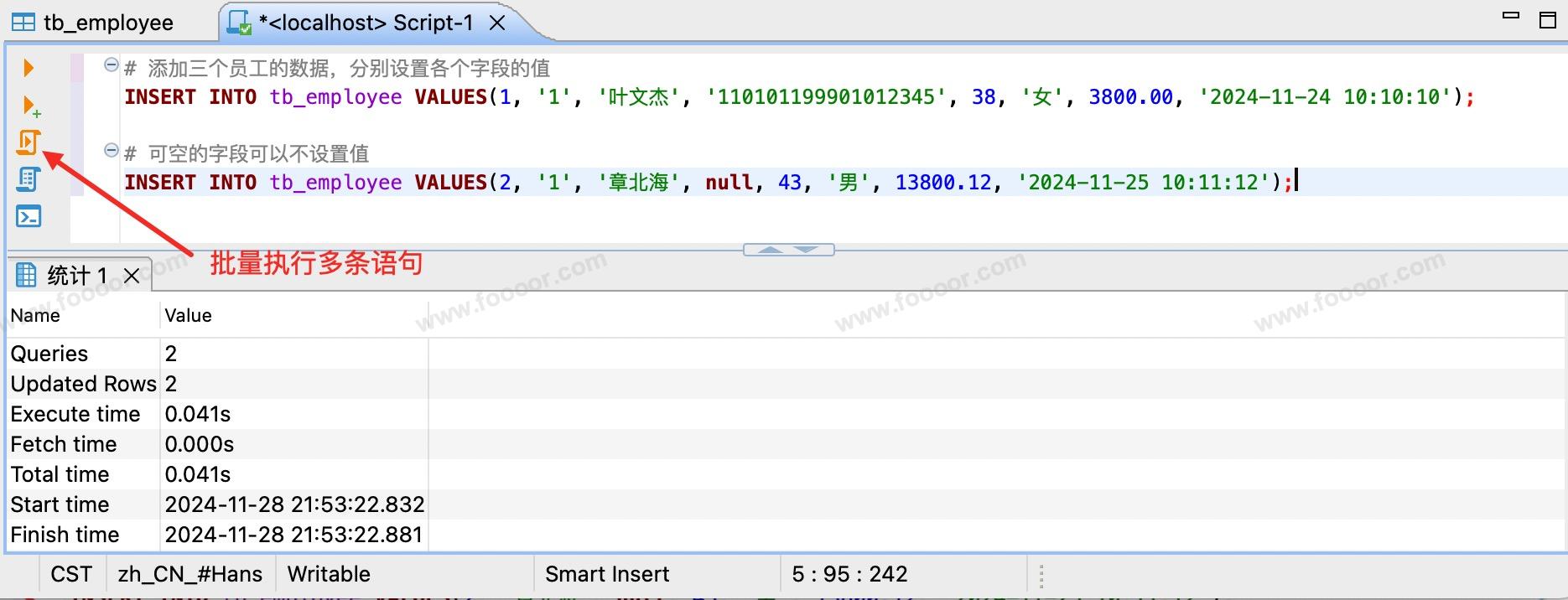Image resolution: width=1568 pixels, height=600 pixels.
Task: Click the 统计 1 table grid icon
Action: [26, 275]
